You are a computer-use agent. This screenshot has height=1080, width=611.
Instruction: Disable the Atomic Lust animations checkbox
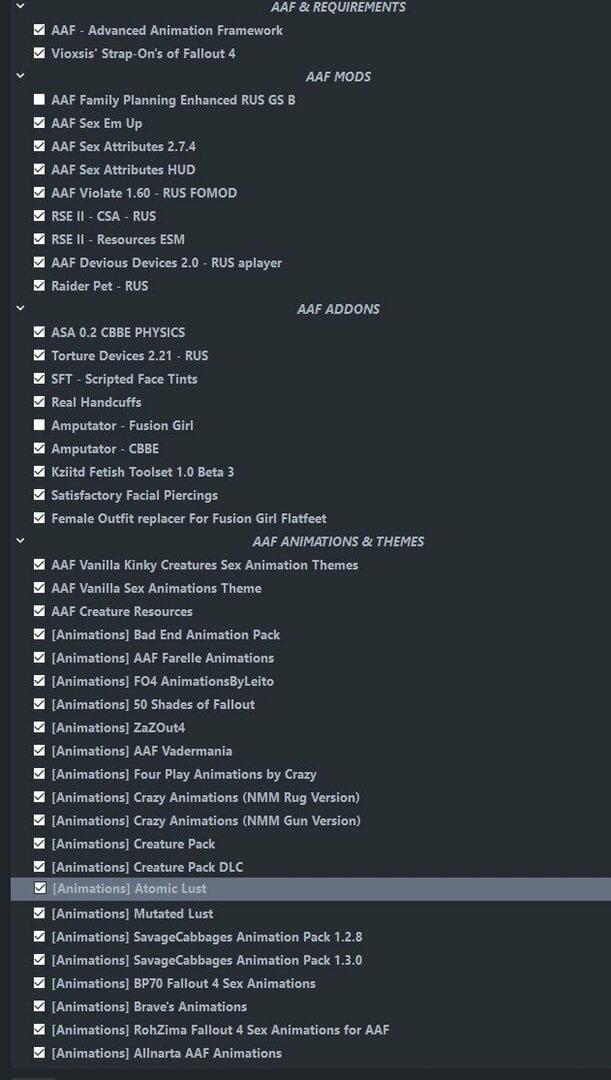tap(39, 889)
